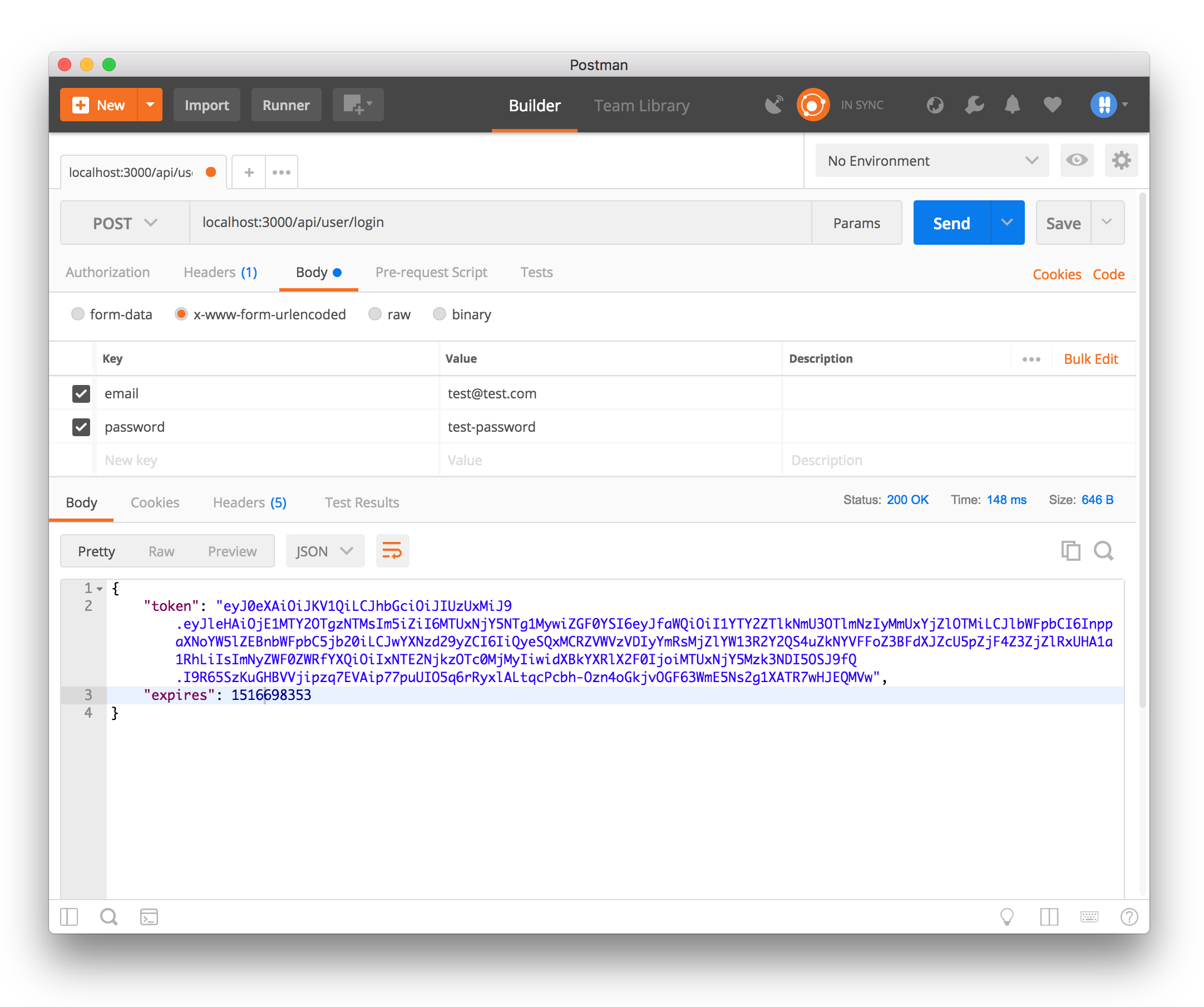Click the Runner button
This screenshot has width=1204, height=1007.
pos(286,105)
